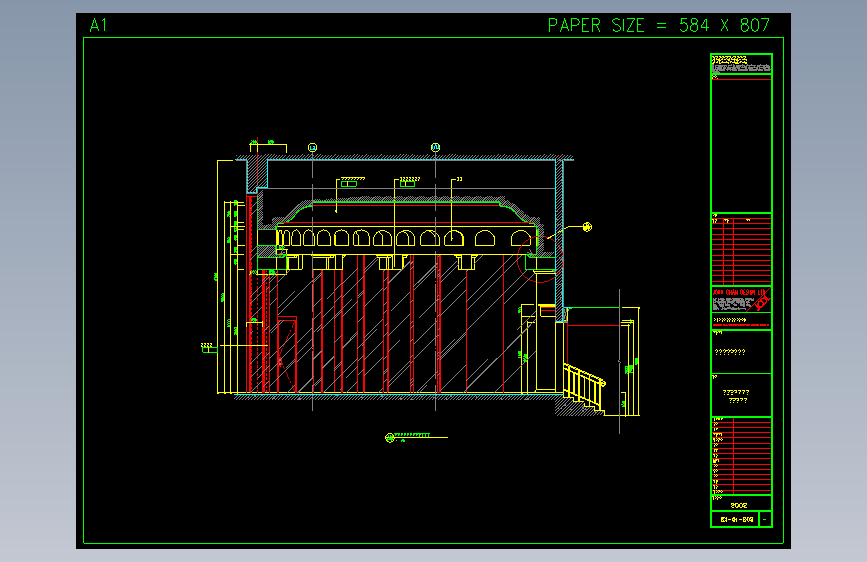Click the red detail callout circle at the column capital

(x=540, y=259)
